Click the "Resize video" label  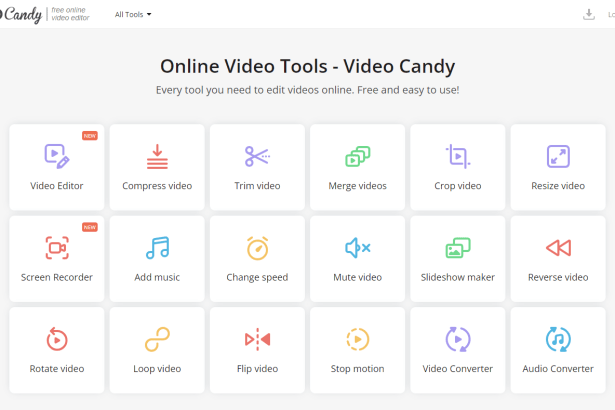click(558, 186)
